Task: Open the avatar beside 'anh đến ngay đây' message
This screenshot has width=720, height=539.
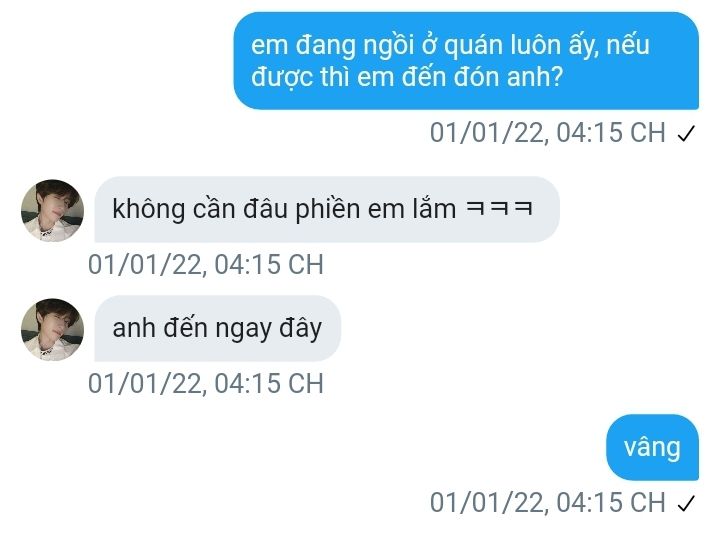Action: (x=52, y=330)
